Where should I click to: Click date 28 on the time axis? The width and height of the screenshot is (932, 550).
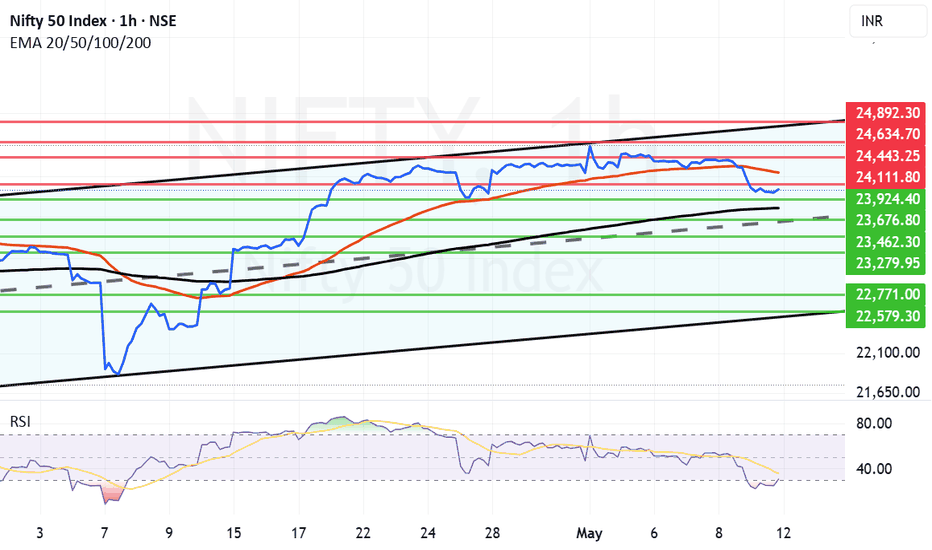pyautogui.click(x=492, y=533)
